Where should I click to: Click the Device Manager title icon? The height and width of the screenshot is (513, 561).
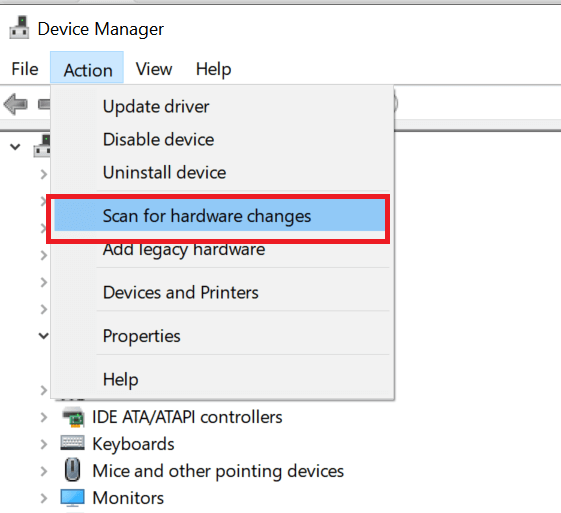click(x=19, y=28)
